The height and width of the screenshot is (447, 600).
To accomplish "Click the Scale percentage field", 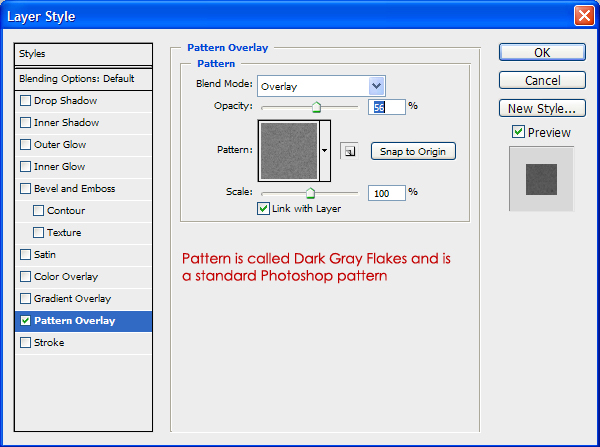I will [386, 193].
